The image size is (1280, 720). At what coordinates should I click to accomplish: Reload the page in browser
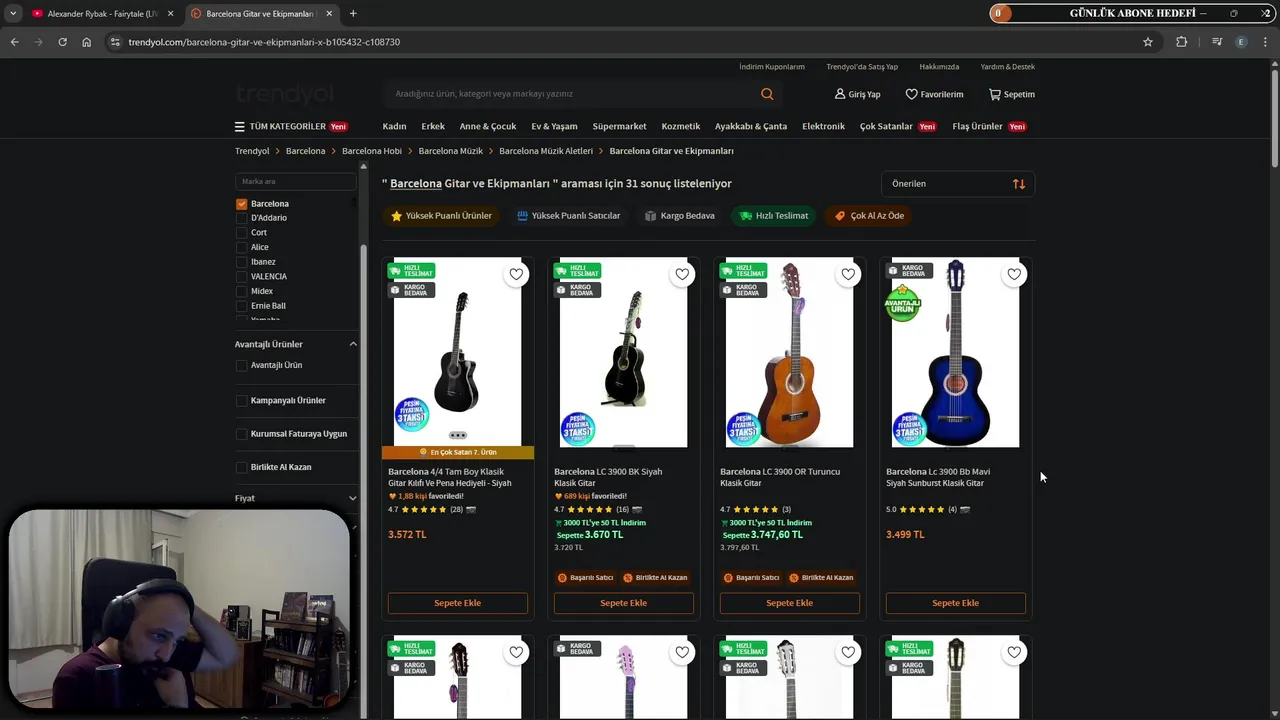tap(62, 42)
